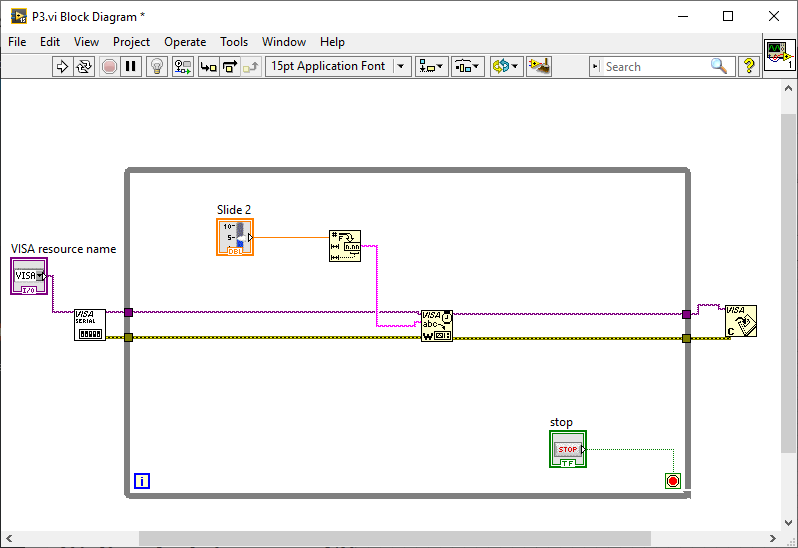Click the Search input field

point(655,67)
